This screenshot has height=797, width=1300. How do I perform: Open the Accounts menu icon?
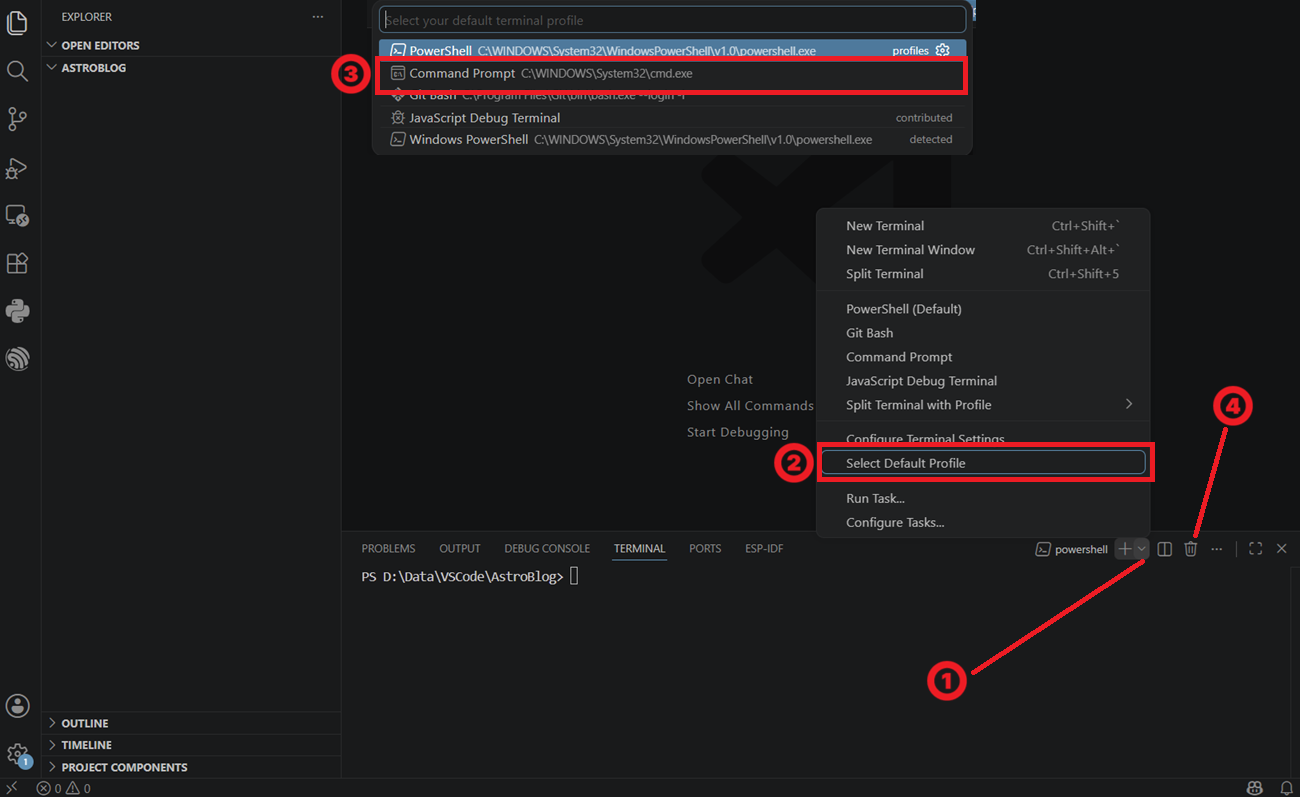coord(17,706)
